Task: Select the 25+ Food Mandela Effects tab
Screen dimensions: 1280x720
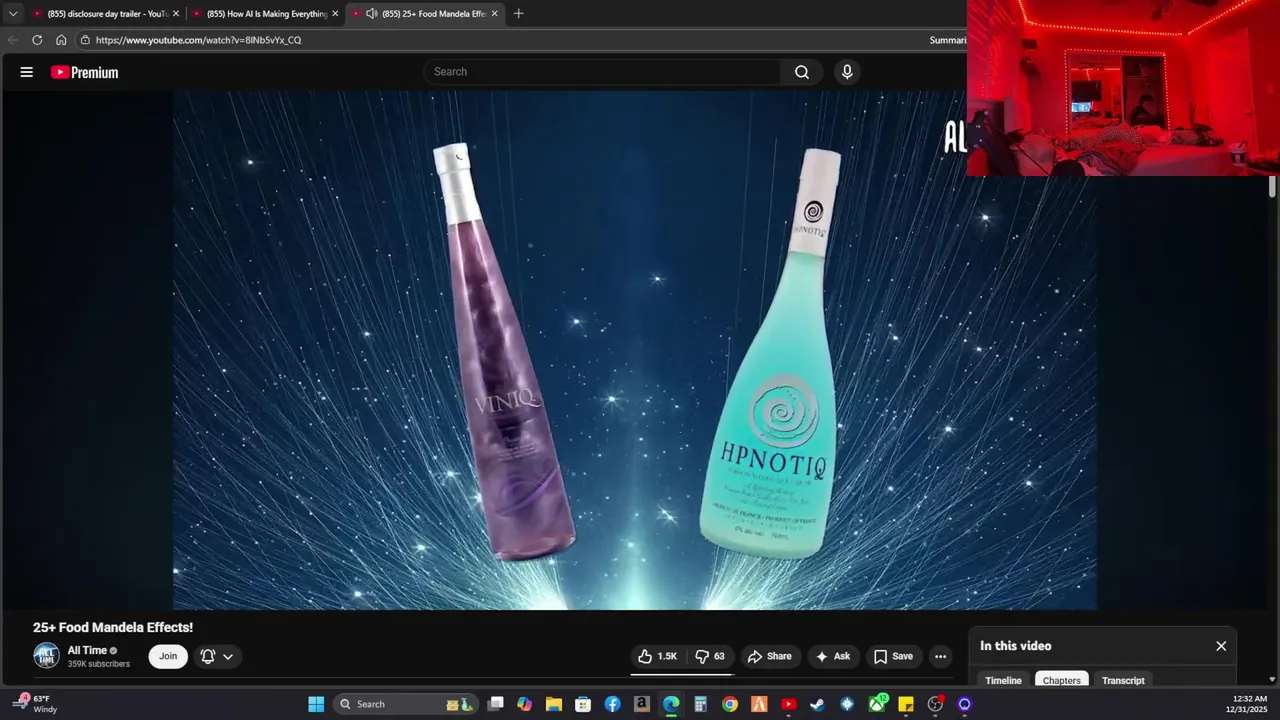Action: coord(424,14)
